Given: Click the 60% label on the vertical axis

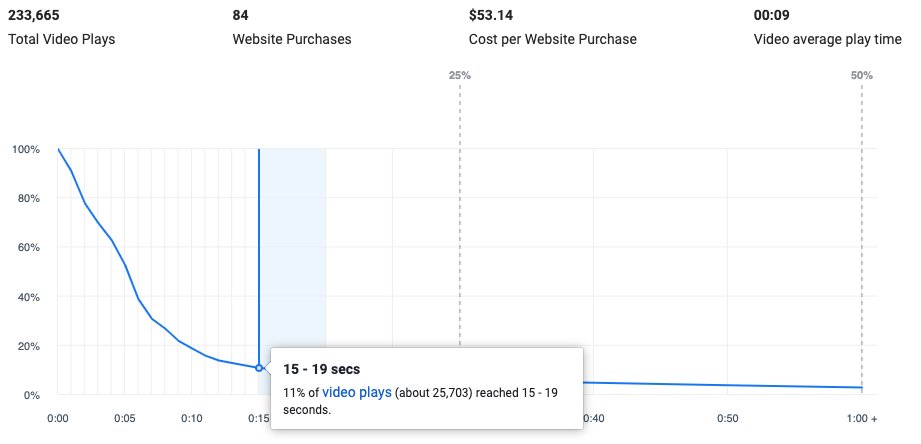Looking at the screenshot, I should pos(27,248).
